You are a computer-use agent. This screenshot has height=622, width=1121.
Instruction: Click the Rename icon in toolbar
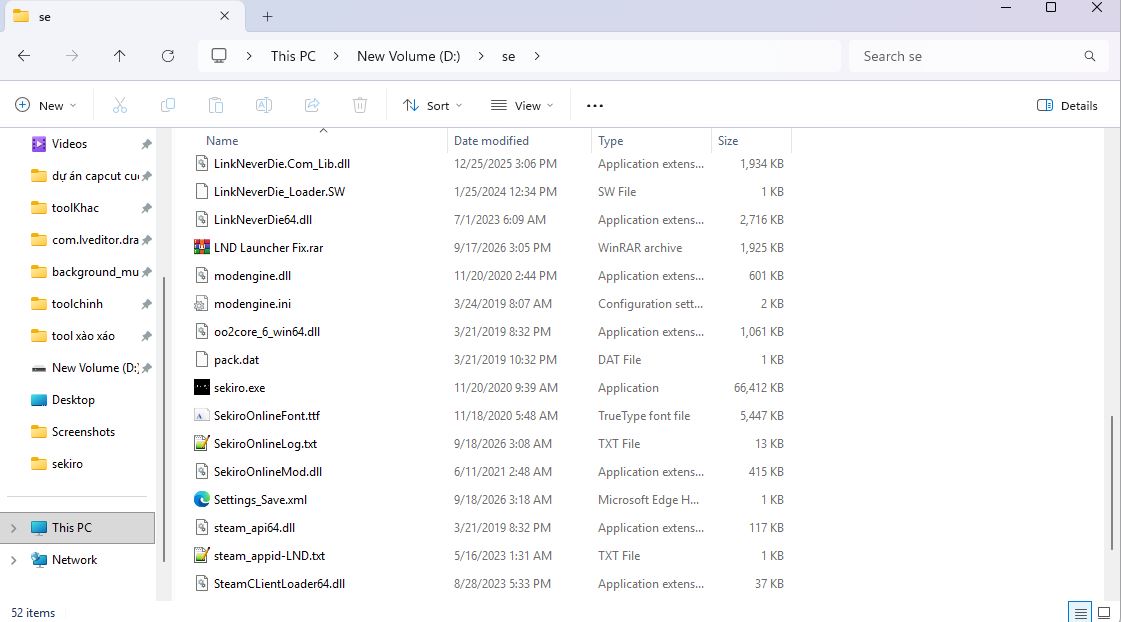coord(264,105)
